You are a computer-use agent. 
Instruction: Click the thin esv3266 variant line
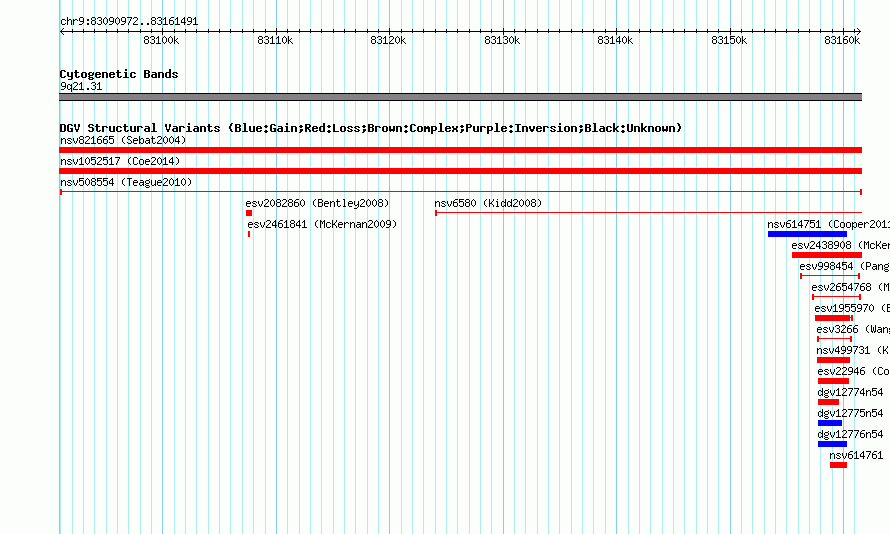click(834, 339)
